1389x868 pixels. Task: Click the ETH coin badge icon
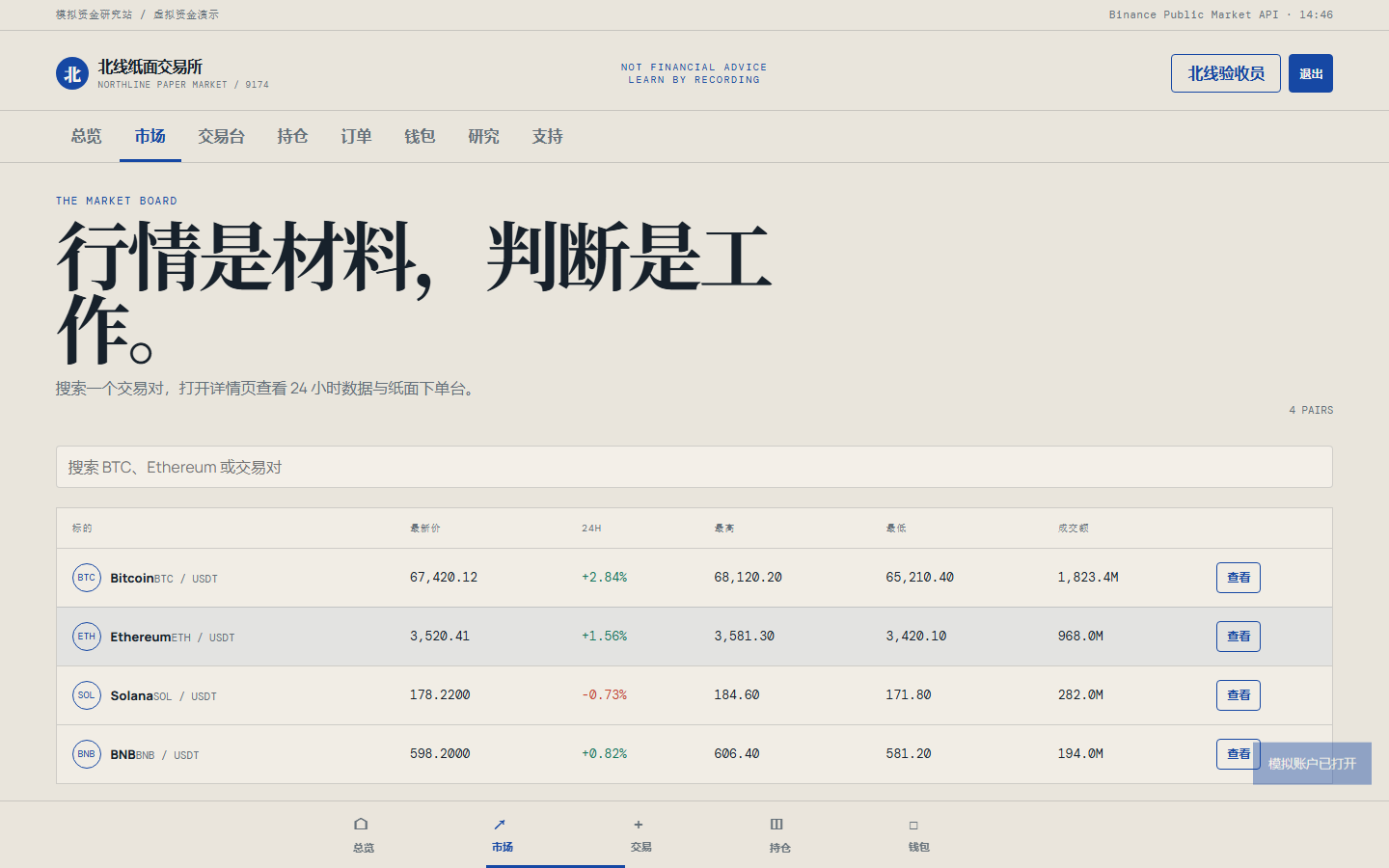[87, 637]
